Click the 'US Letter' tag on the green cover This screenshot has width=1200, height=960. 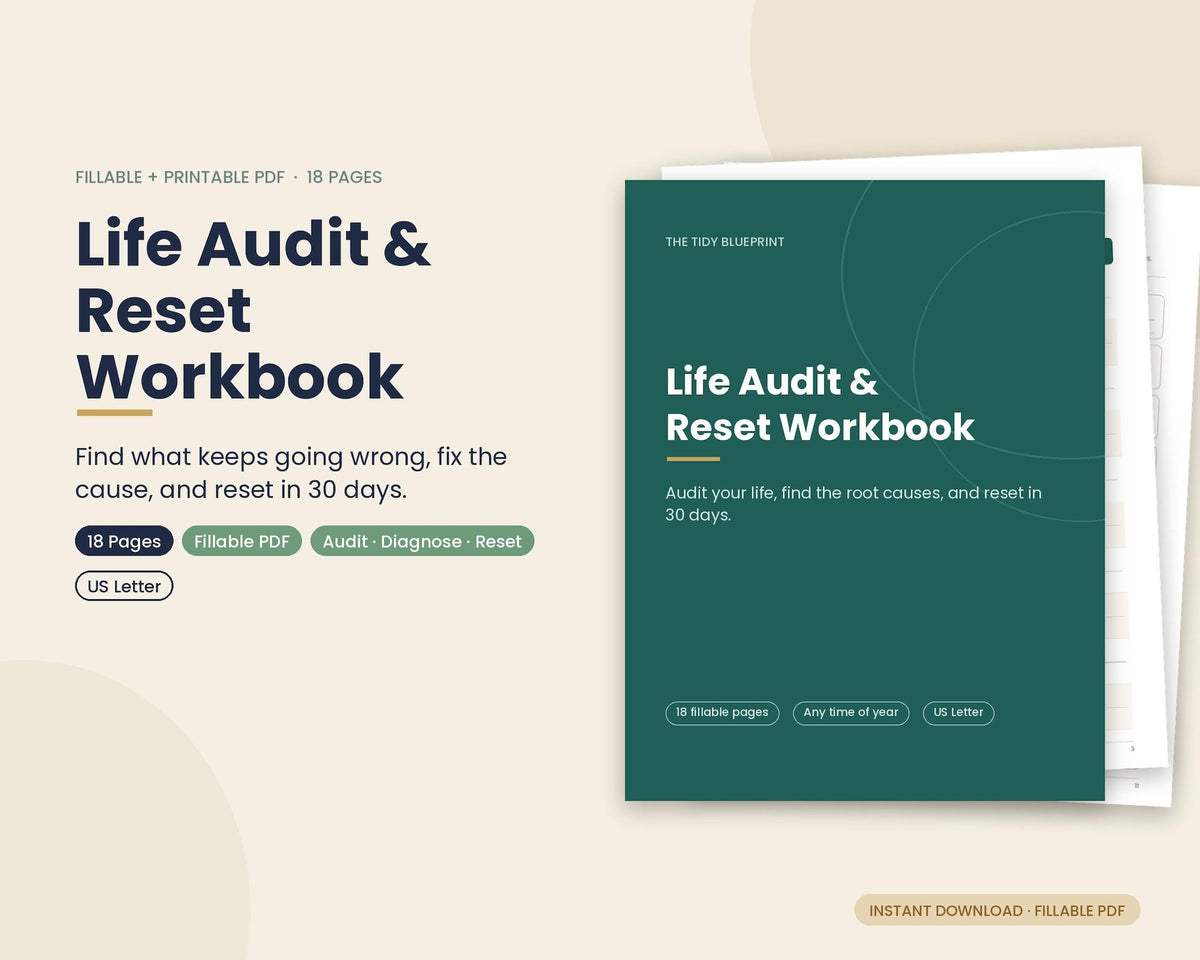(x=958, y=713)
